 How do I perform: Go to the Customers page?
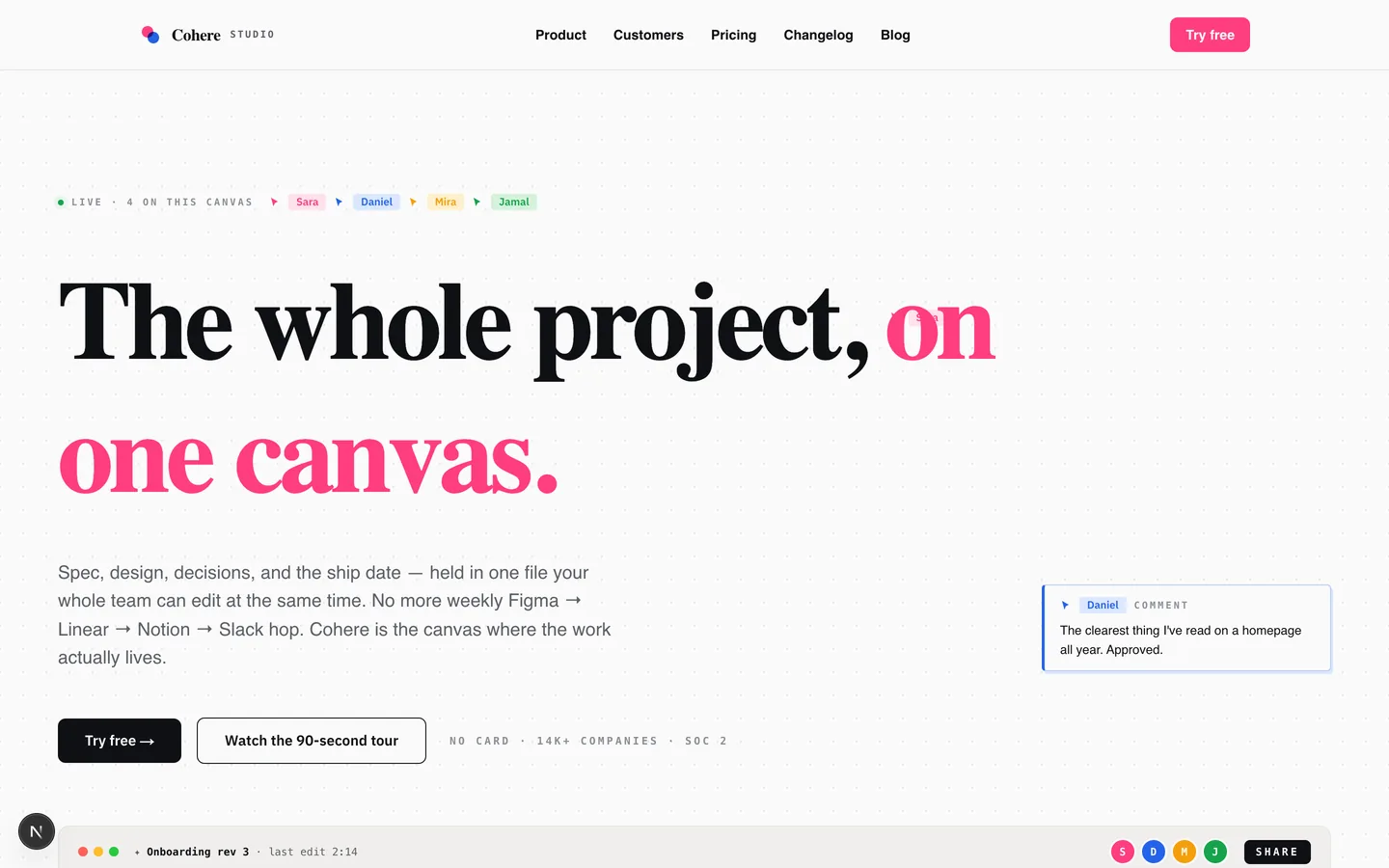pos(648,35)
